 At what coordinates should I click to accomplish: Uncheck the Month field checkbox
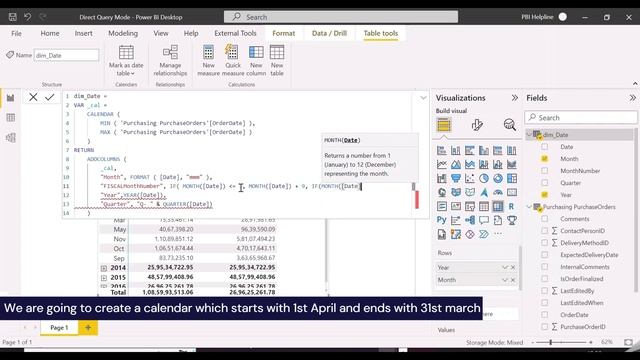pyautogui.click(x=544, y=158)
